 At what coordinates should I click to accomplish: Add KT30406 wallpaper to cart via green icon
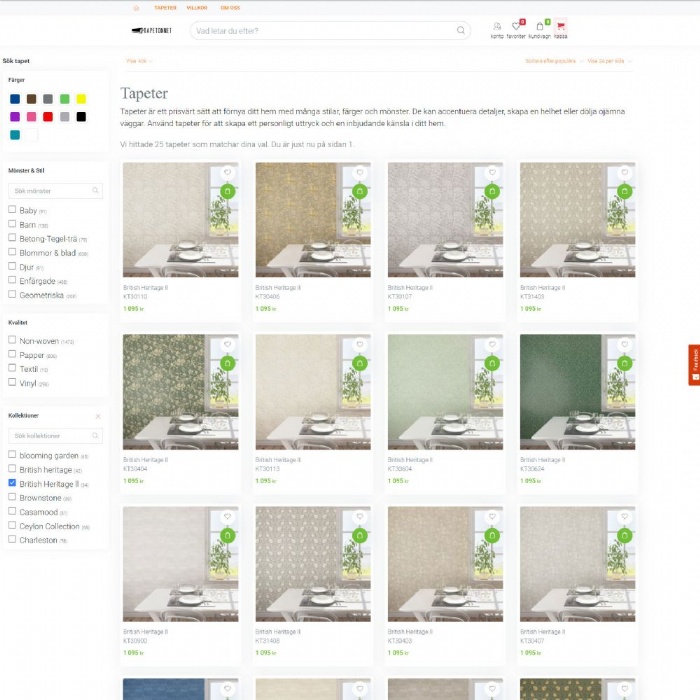point(359,191)
